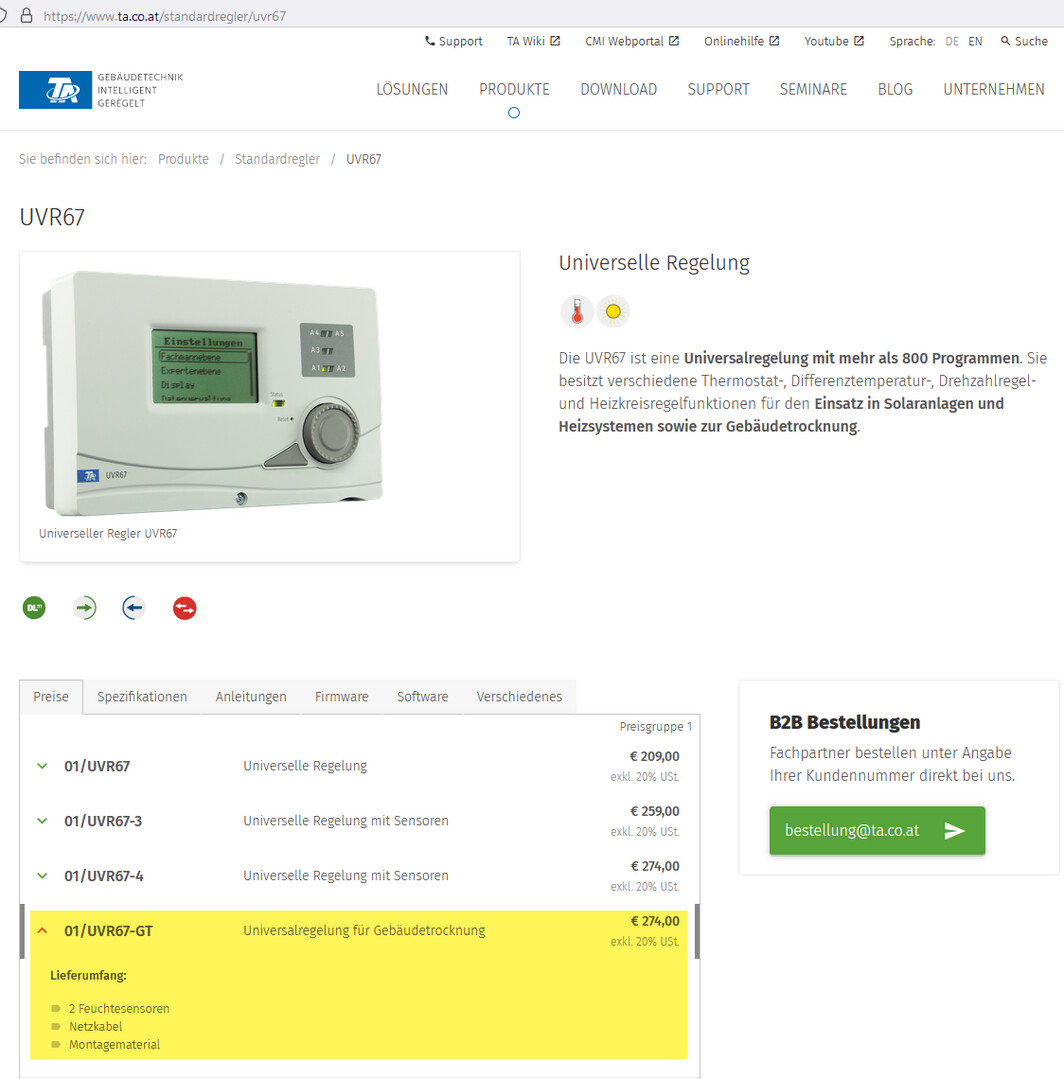Click the 01/UVR67-3 article number
The width and height of the screenshot is (1064, 1079).
click(x=103, y=821)
